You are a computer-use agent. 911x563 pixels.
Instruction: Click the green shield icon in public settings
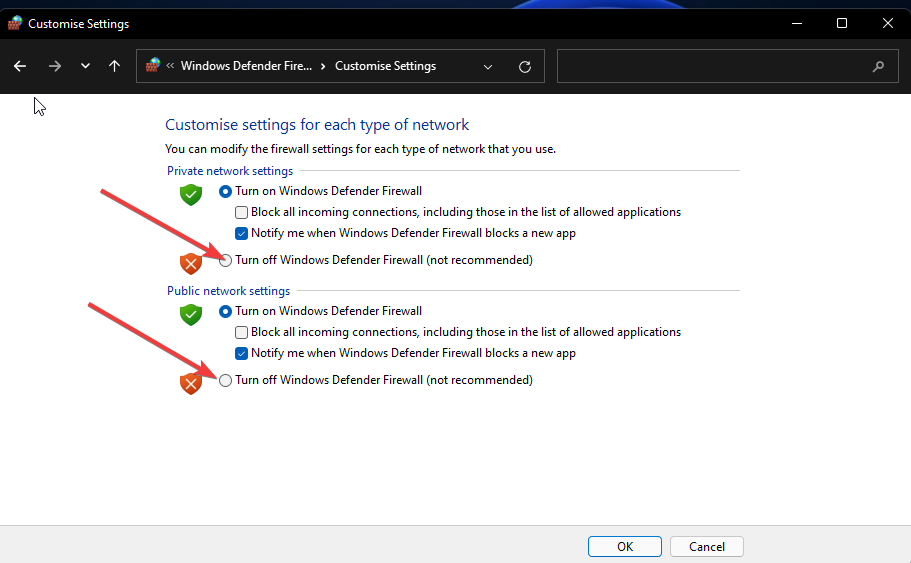click(x=191, y=314)
